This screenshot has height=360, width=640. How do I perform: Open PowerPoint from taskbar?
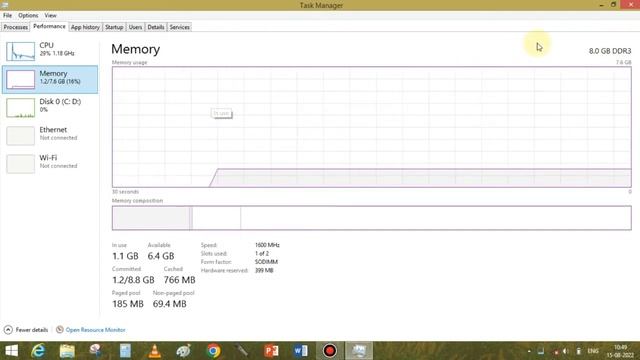point(271,351)
